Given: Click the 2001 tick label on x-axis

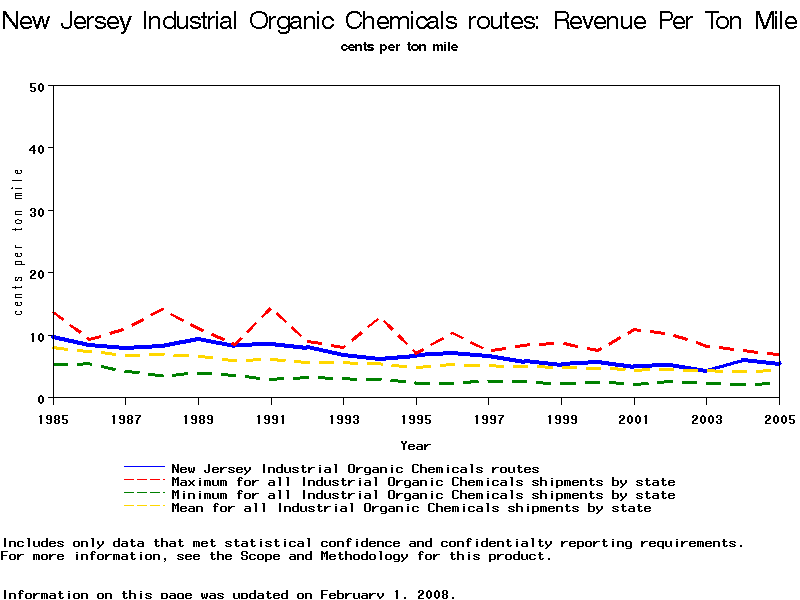Looking at the screenshot, I should (634, 417).
